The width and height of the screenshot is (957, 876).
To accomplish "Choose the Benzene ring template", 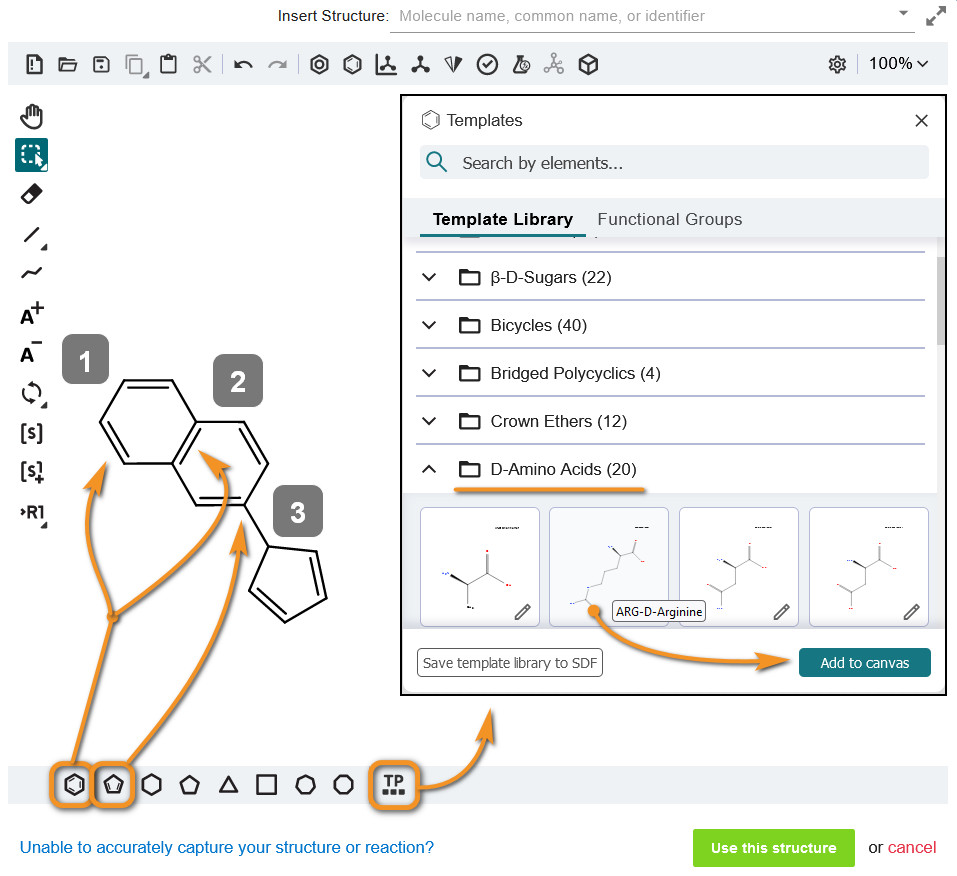I will [x=74, y=785].
